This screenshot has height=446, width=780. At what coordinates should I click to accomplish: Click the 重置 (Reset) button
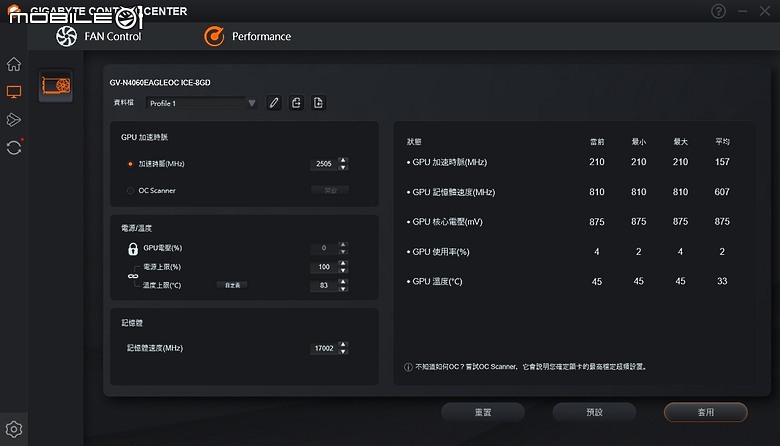coord(482,412)
